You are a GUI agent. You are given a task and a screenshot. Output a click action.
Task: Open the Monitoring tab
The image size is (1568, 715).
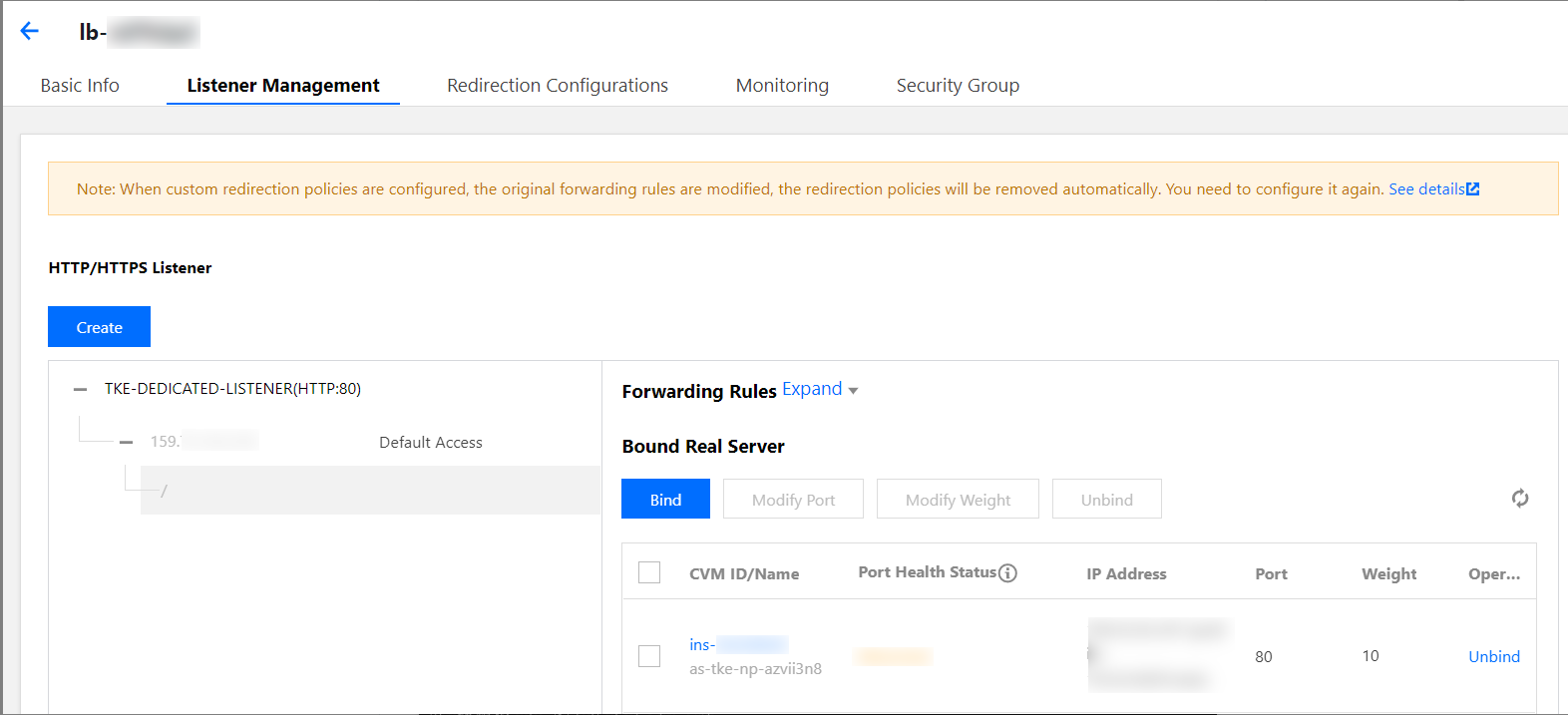[x=782, y=86]
